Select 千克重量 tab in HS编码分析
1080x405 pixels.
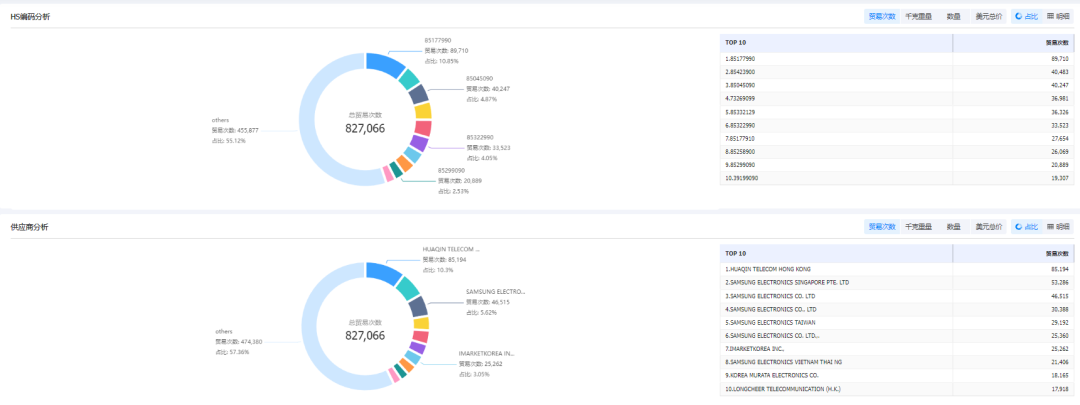(919, 17)
